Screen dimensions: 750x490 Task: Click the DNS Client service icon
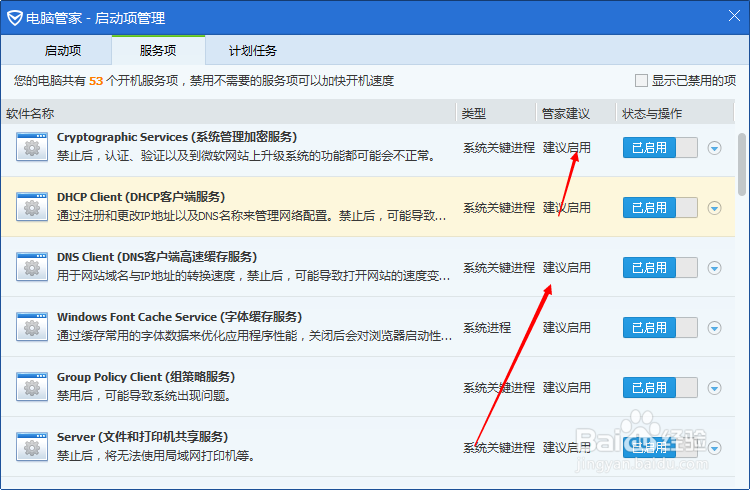pyautogui.click(x=32, y=267)
